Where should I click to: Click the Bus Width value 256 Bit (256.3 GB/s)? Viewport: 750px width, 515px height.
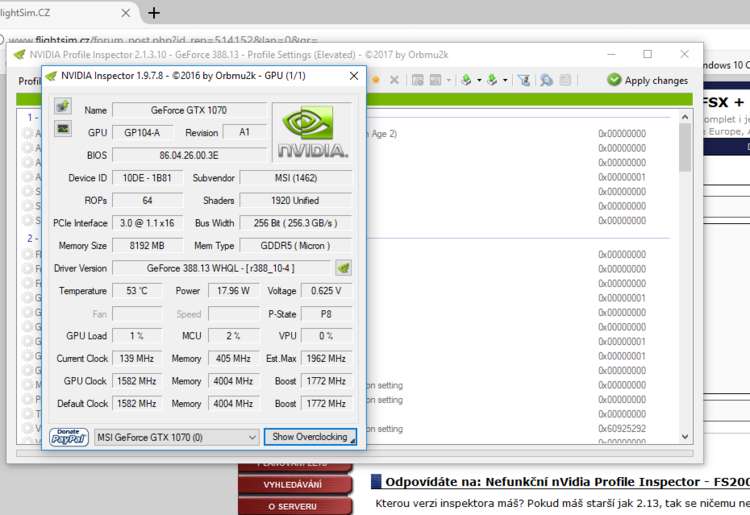295,223
